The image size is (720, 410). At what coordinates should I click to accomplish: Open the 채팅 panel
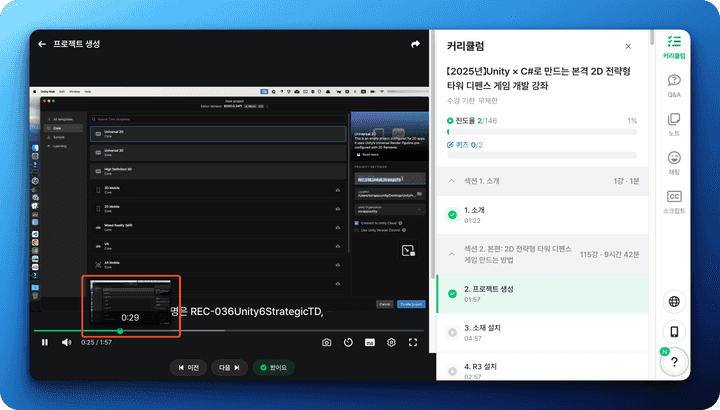[674, 163]
